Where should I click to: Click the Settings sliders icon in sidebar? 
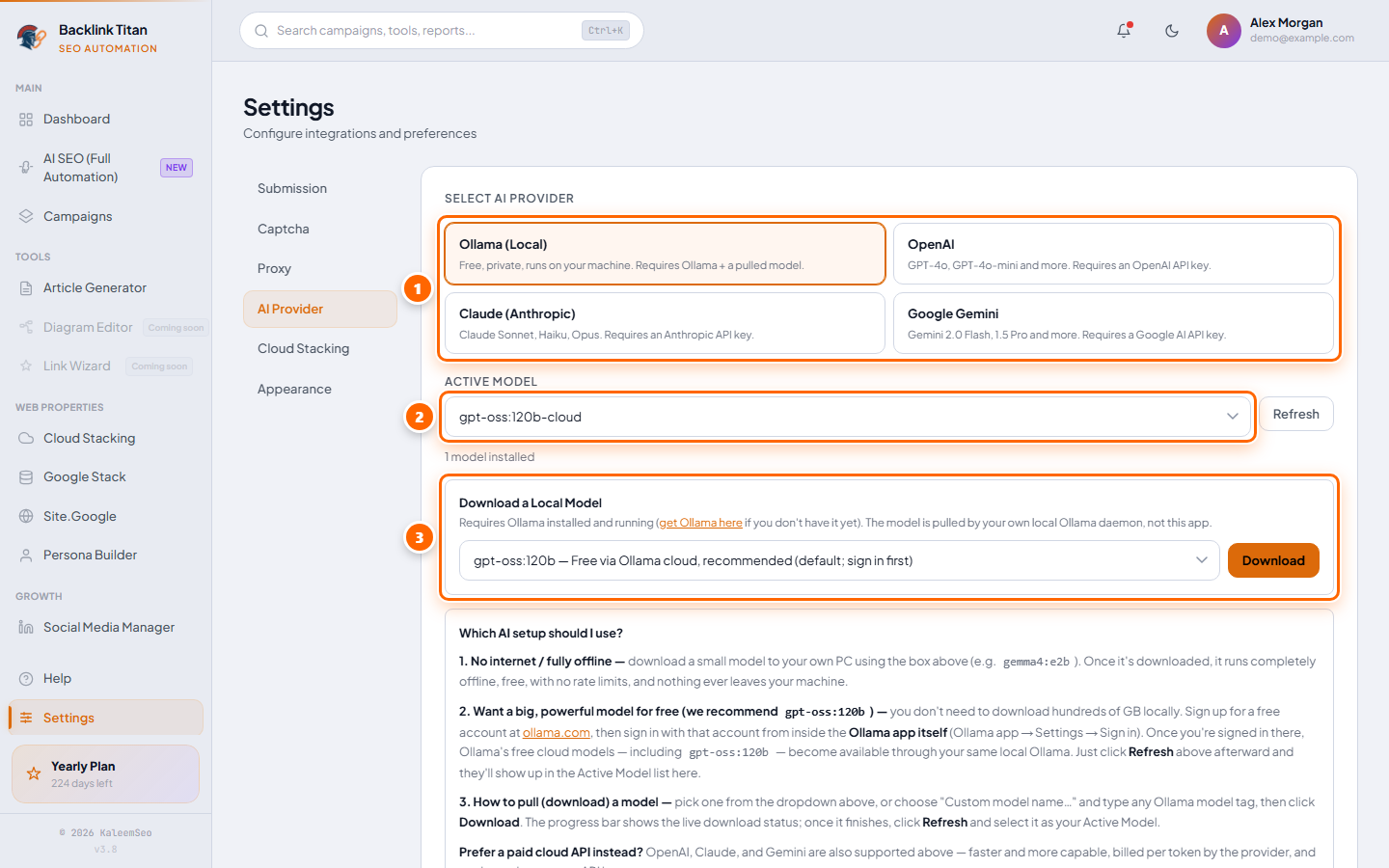click(26, 719)
